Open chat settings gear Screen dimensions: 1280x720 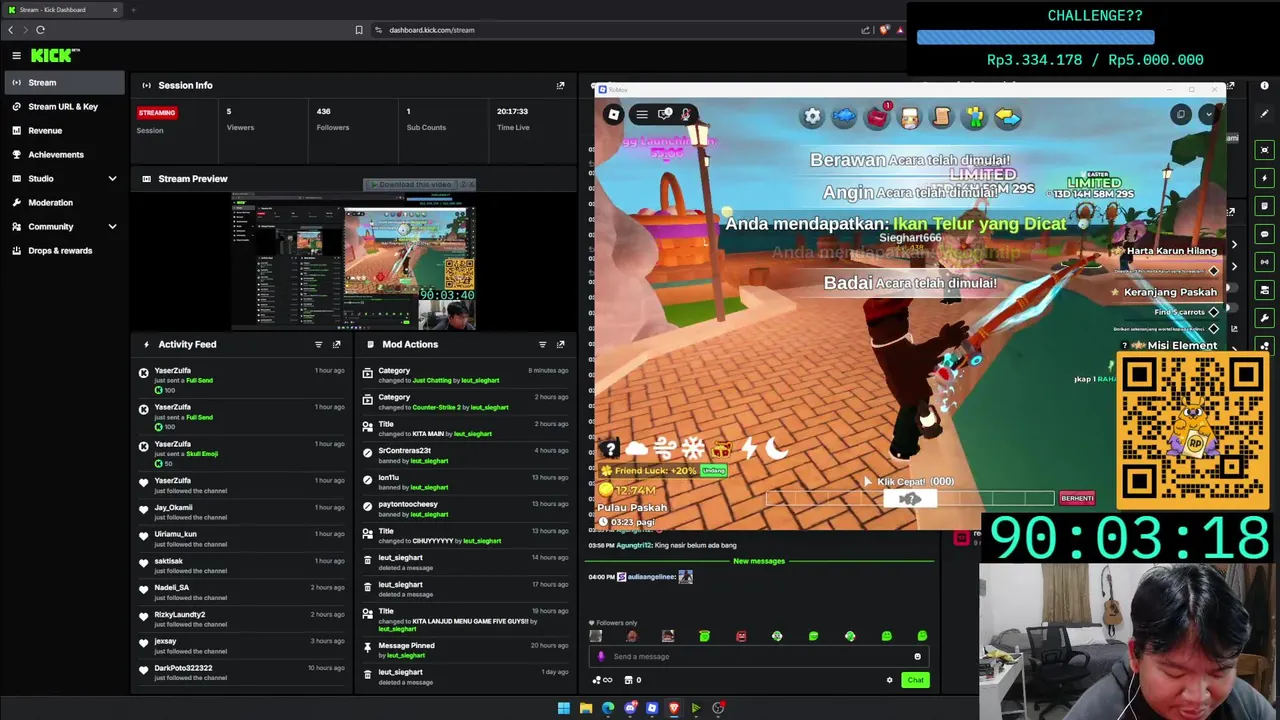pyautogui.click(x=889, y=680)
